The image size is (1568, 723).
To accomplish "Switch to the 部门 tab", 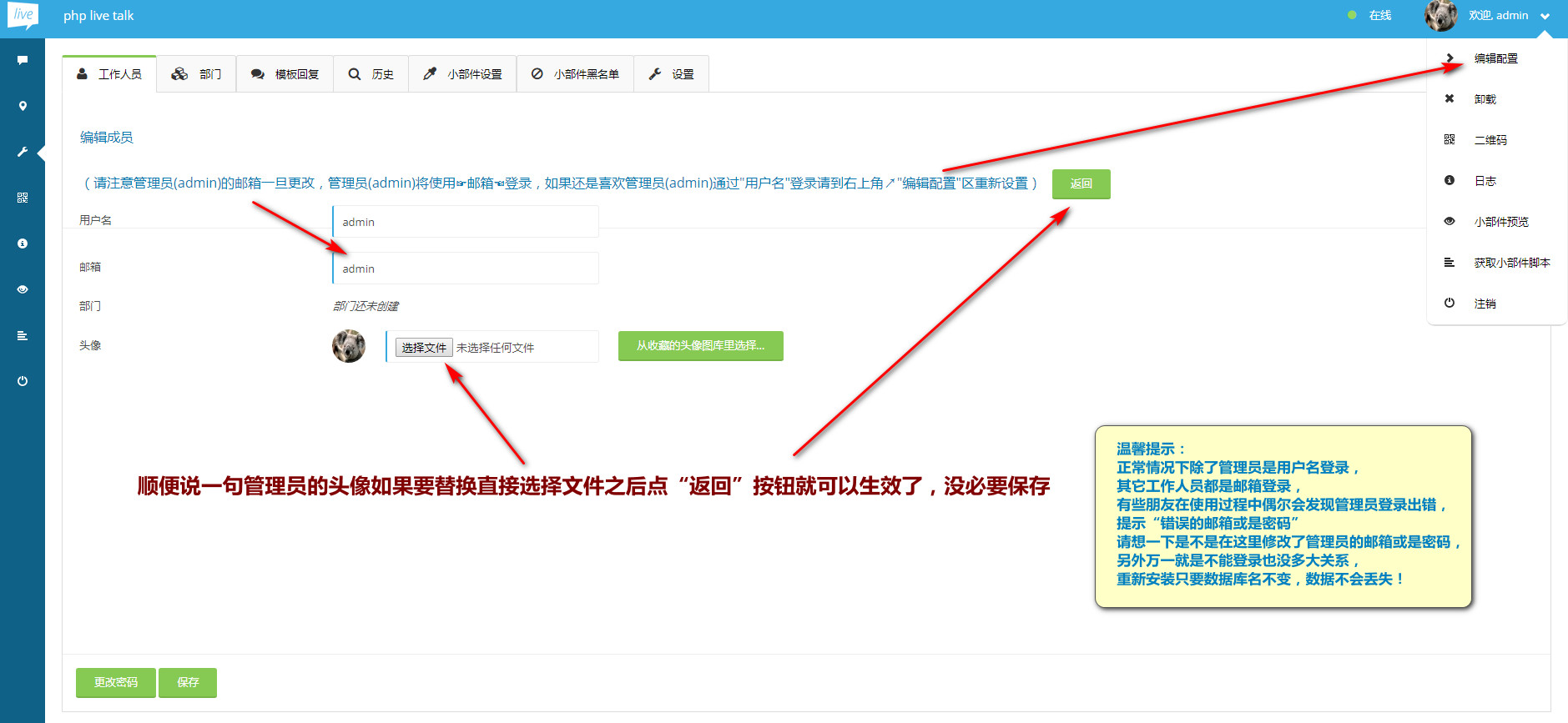I will [x=197, y=74].
